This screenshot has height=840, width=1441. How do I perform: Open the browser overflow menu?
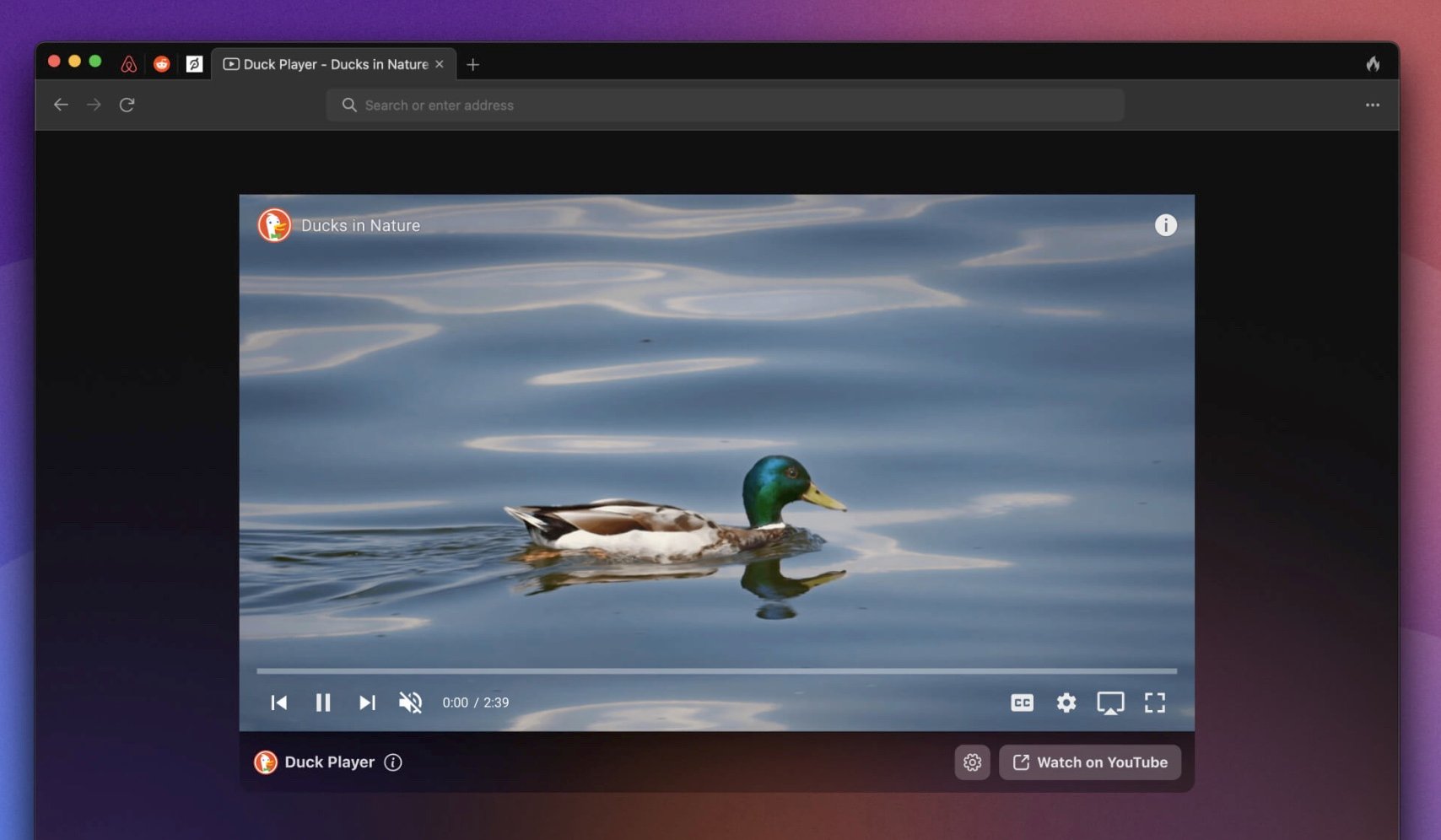[x=1373, y=105]
